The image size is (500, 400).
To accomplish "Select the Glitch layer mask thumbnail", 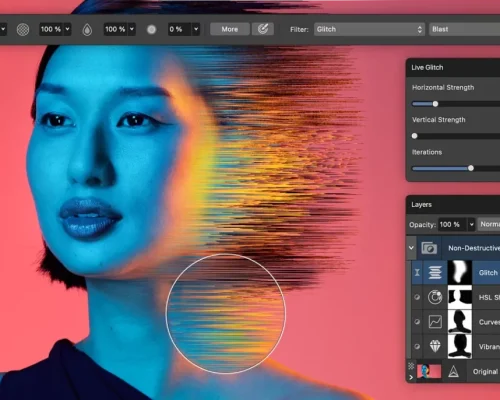I will (460, 273).
